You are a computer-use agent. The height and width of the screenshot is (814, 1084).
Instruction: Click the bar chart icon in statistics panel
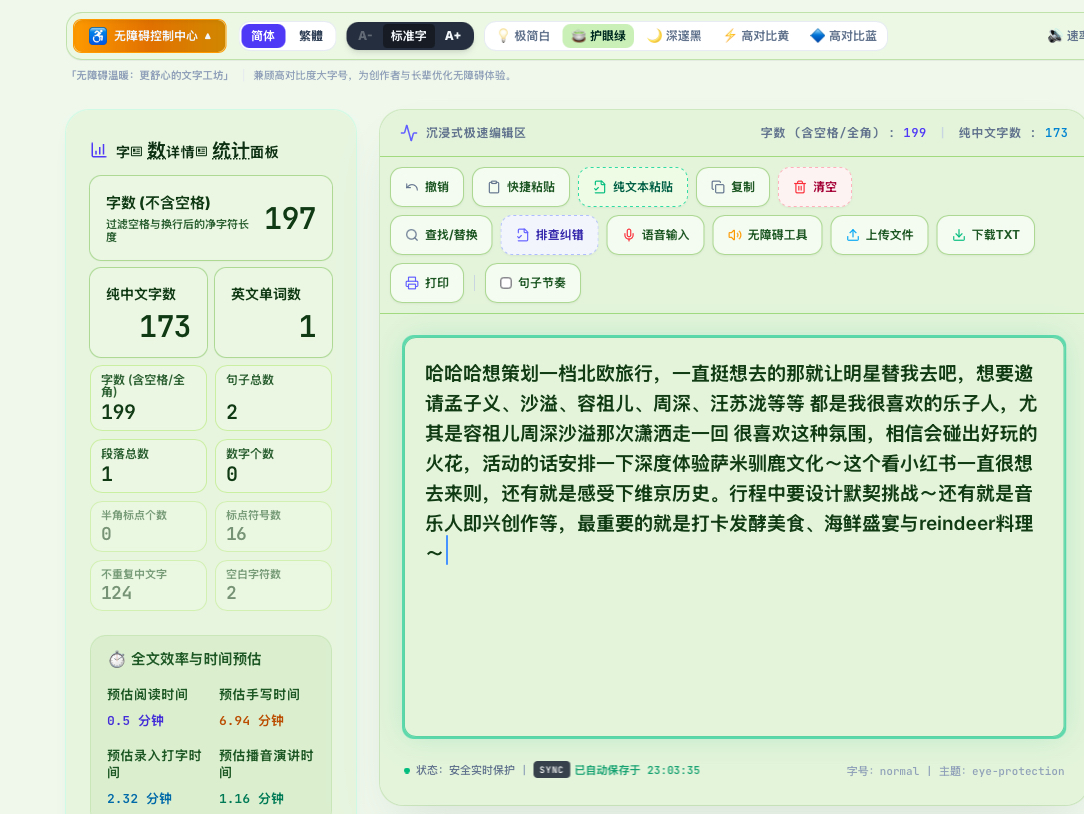point(99,150)
